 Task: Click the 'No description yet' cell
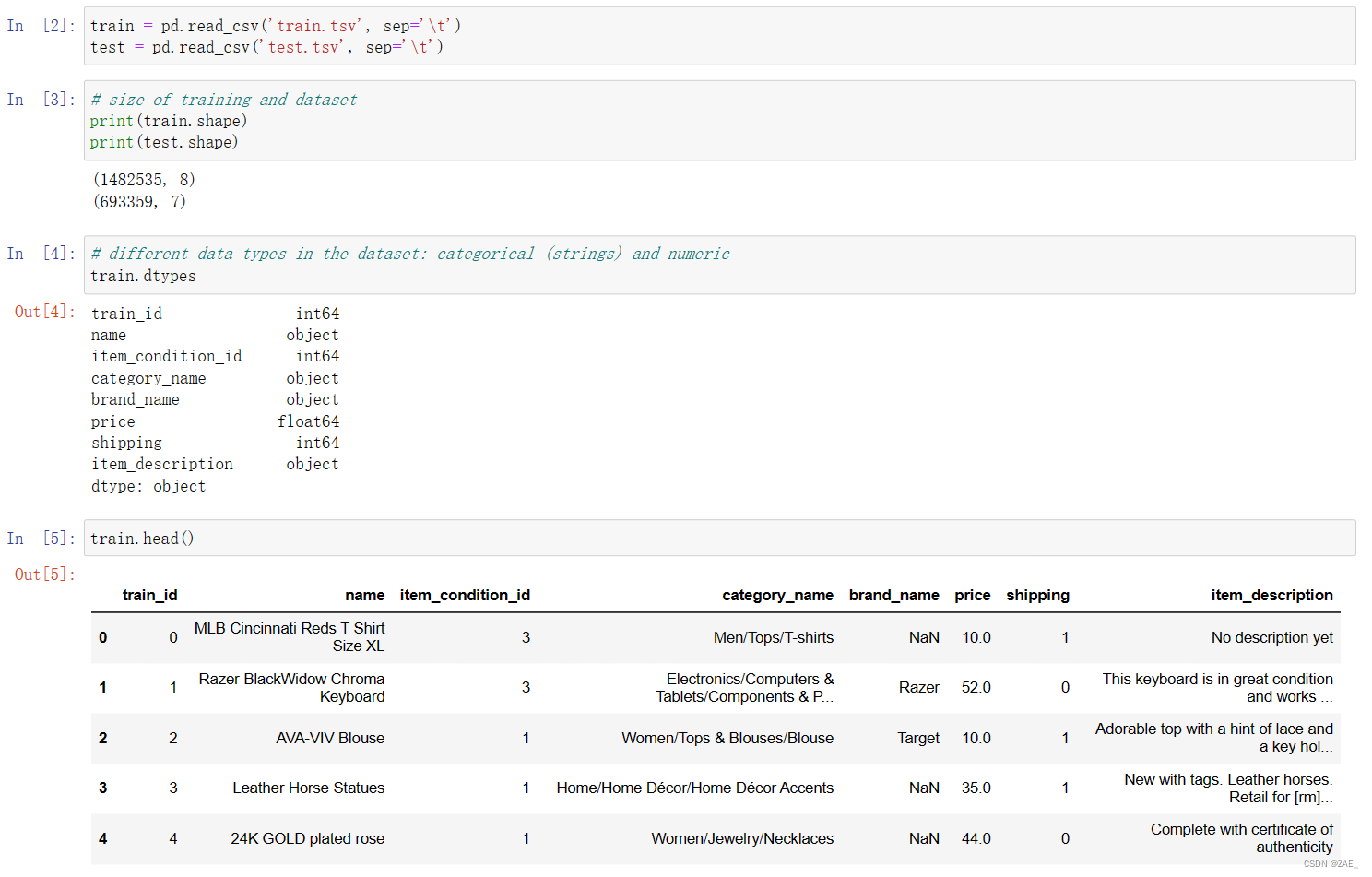1272,637
